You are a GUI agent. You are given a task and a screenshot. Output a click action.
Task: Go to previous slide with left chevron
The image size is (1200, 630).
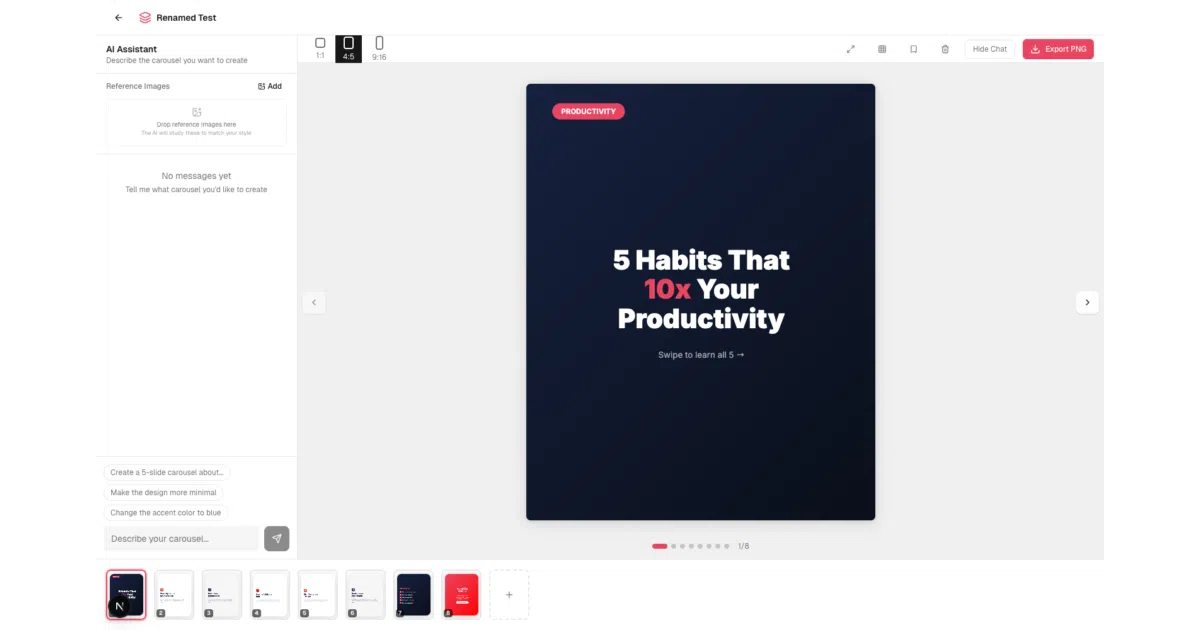(314, 302)
